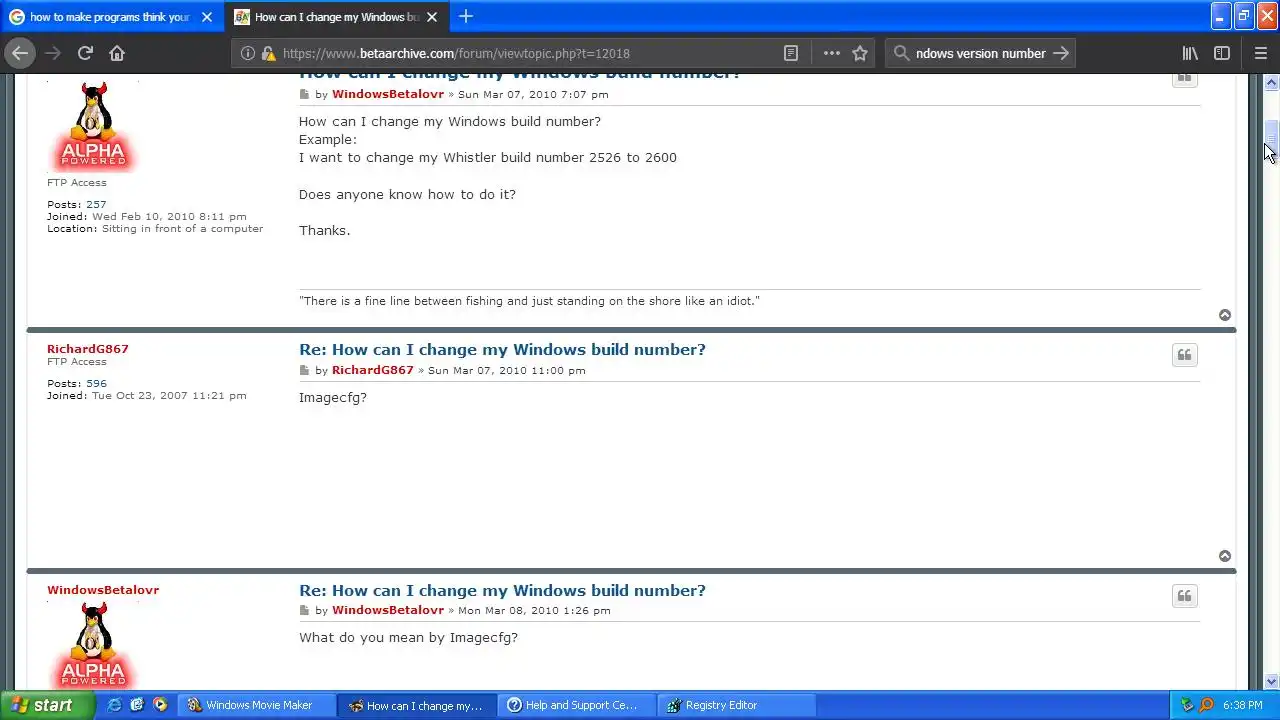Open the page actions three-dot menu
This screenshot has height=720, width=1280.
coord(832,53)
